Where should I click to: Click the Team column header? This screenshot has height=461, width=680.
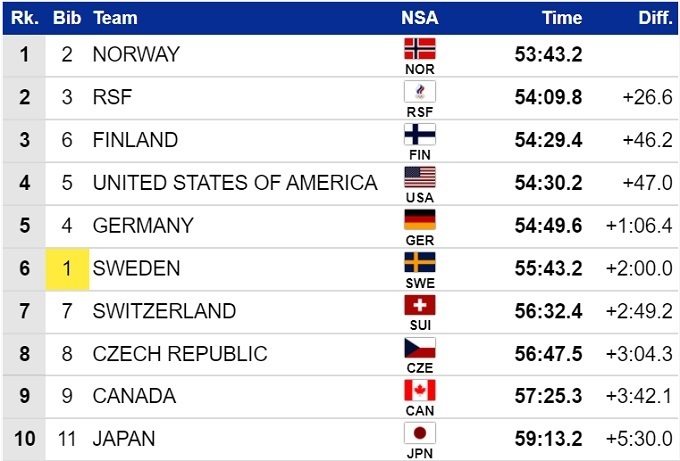tap(115, 18)
